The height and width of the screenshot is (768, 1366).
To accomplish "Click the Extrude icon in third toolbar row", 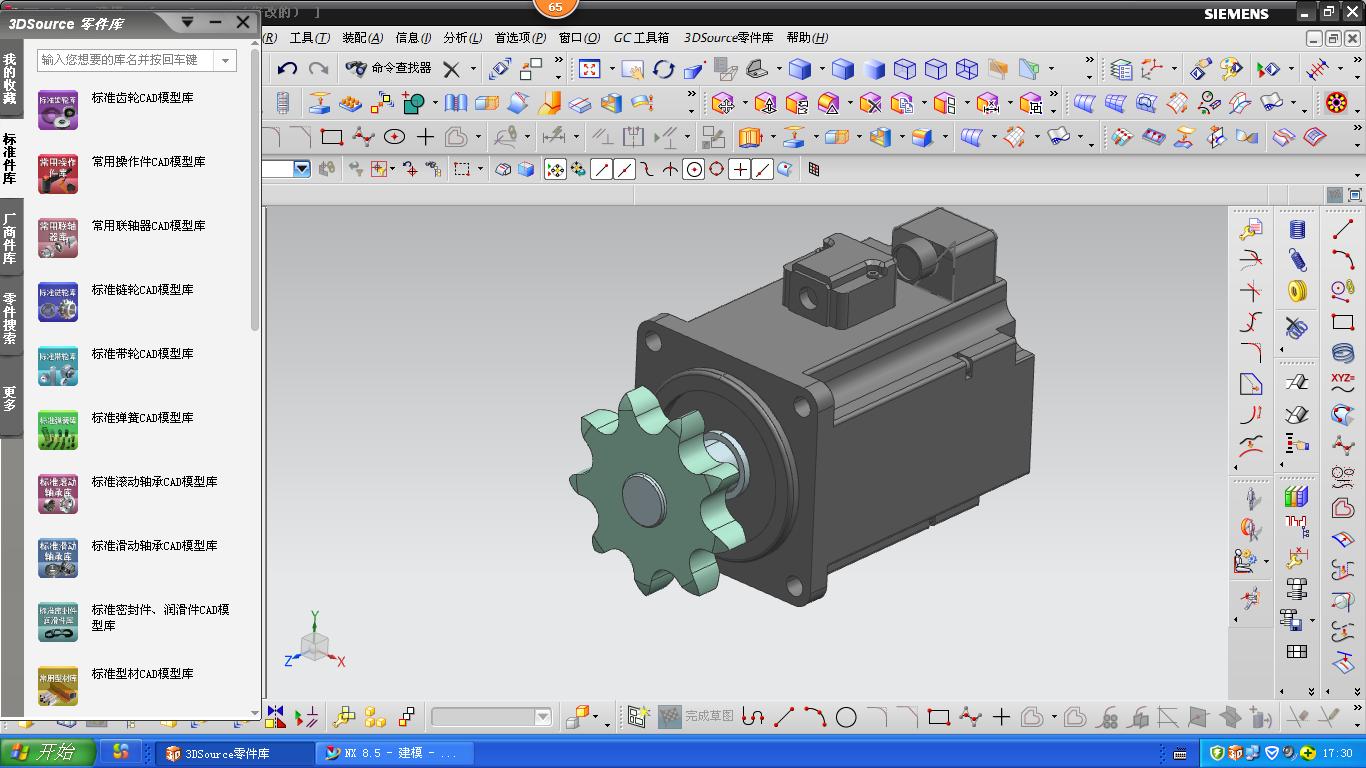I will pos(751,136).
